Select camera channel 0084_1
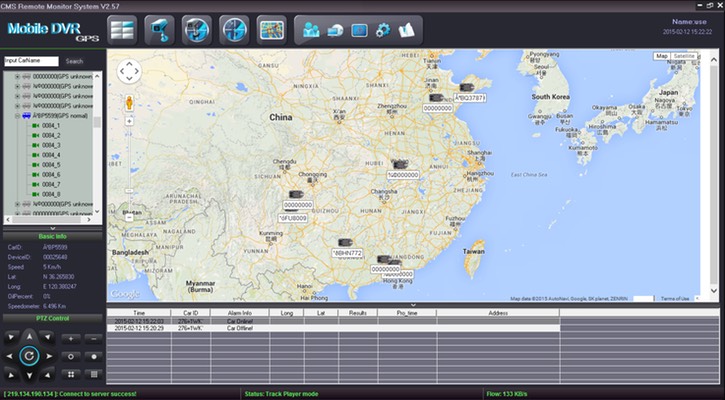Image resolution: width=725 pixels, height=400 pixels. pyautogui.click(x=51, y=125)
